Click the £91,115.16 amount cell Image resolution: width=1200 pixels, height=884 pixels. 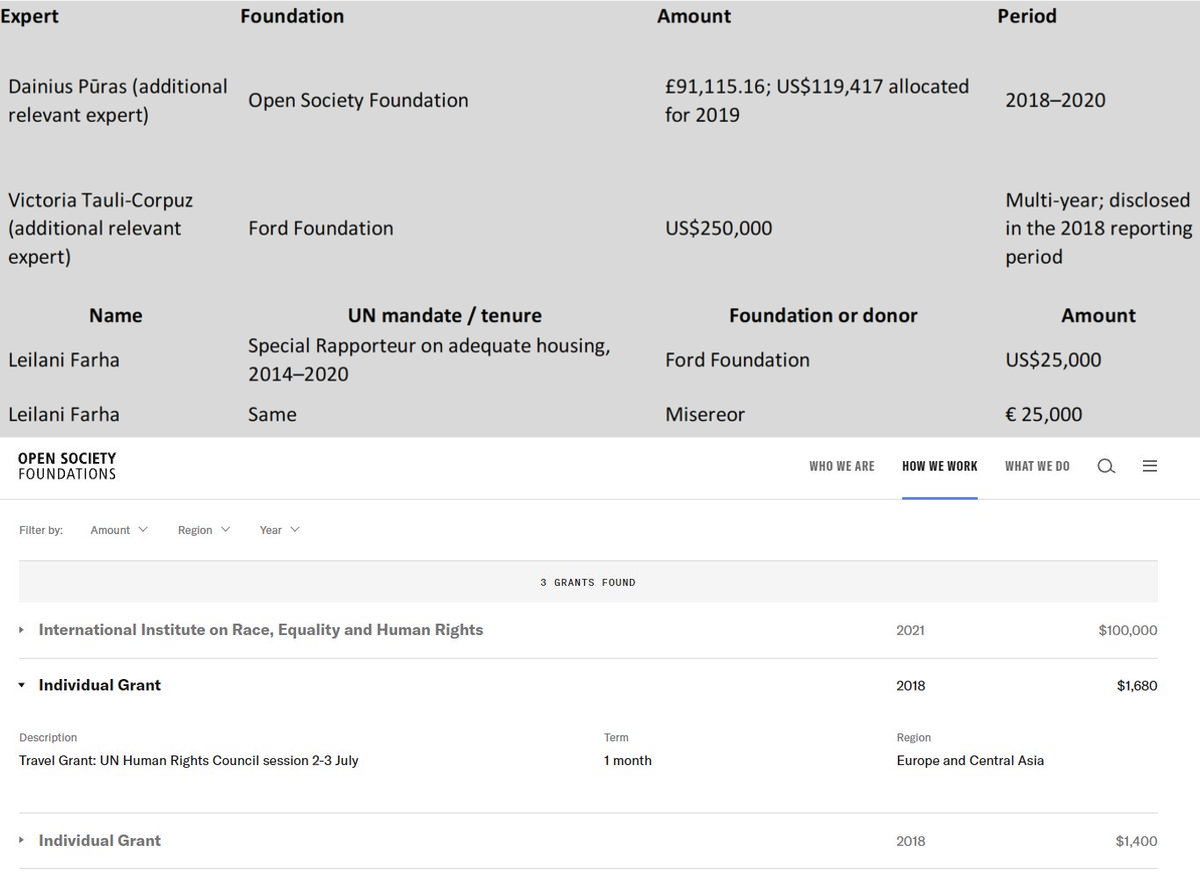tap(817, 100)
